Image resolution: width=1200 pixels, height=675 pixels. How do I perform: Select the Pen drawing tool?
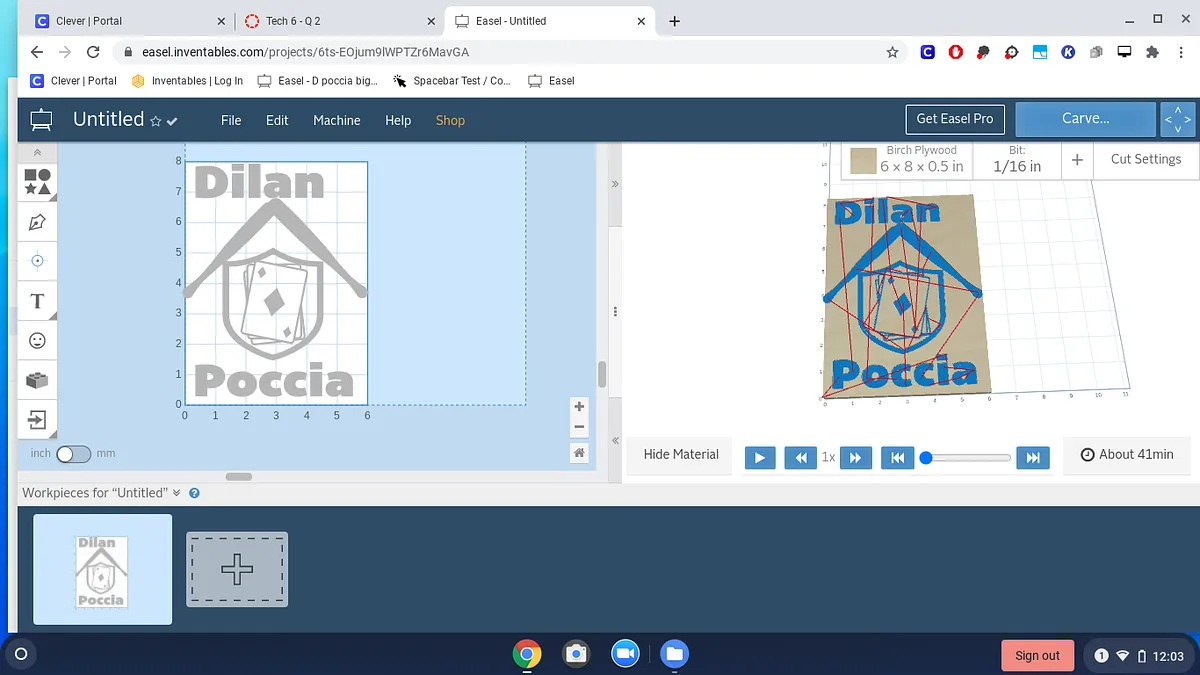(x=37, y=221)
